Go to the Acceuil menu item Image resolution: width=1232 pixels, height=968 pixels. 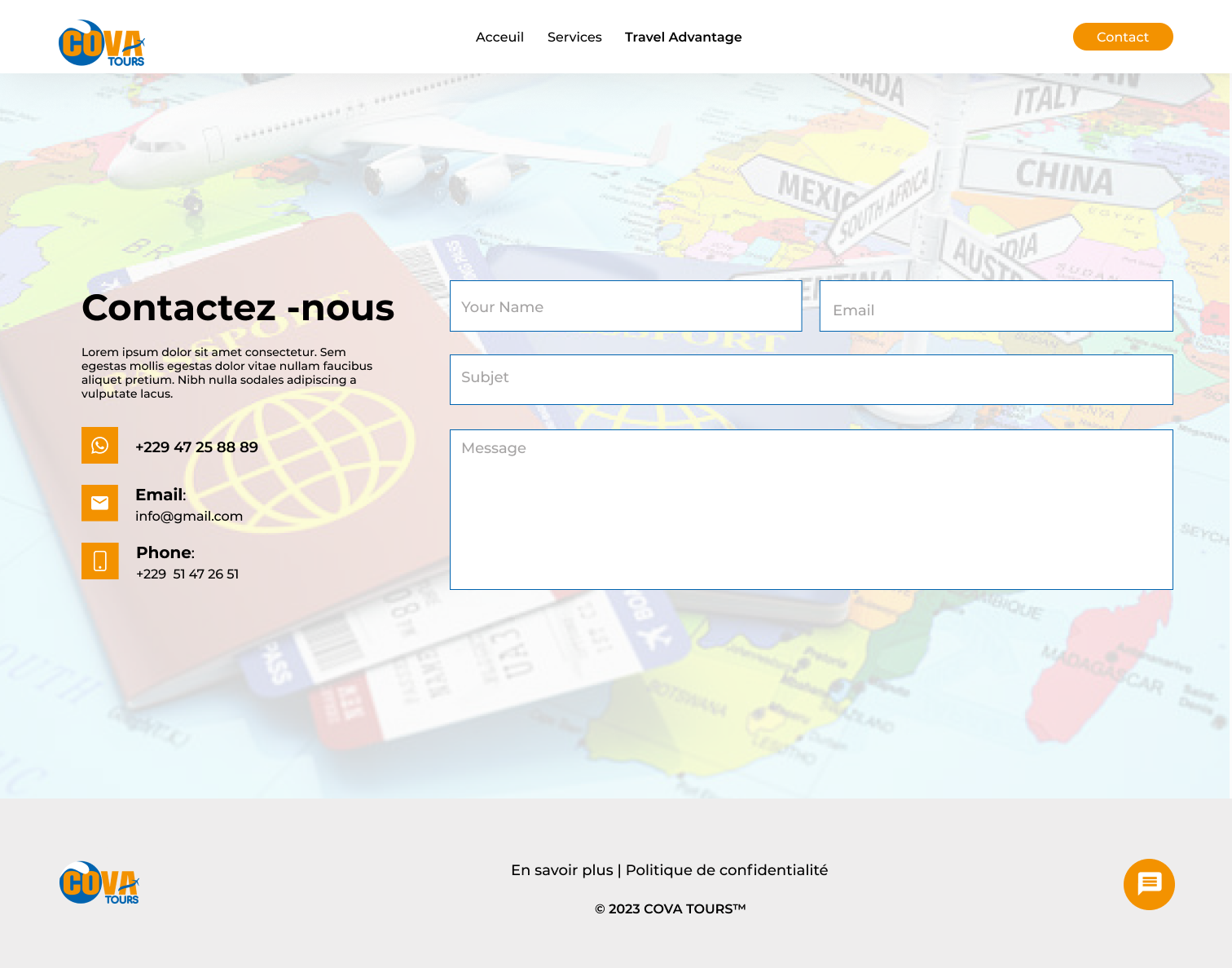click(x=499, y=37)
